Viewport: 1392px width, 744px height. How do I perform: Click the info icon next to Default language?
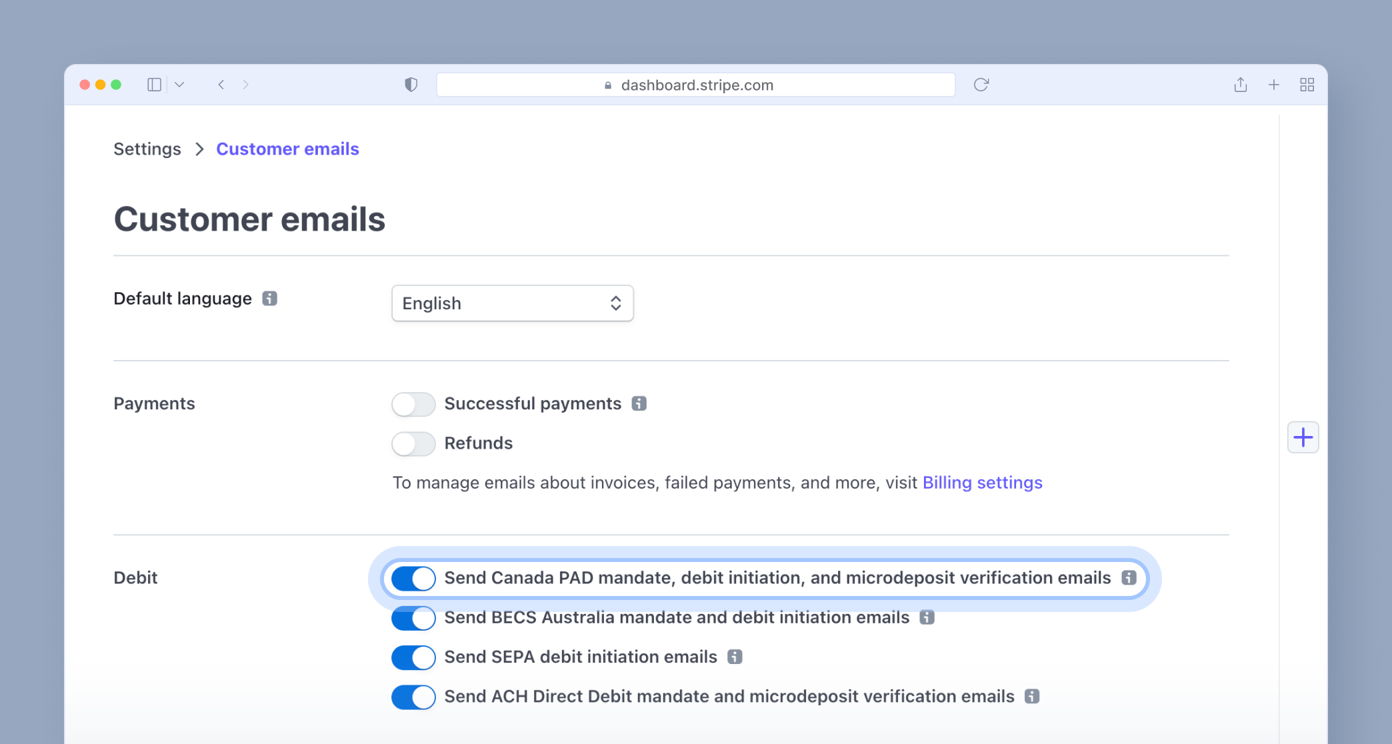[x=268, y=297]
